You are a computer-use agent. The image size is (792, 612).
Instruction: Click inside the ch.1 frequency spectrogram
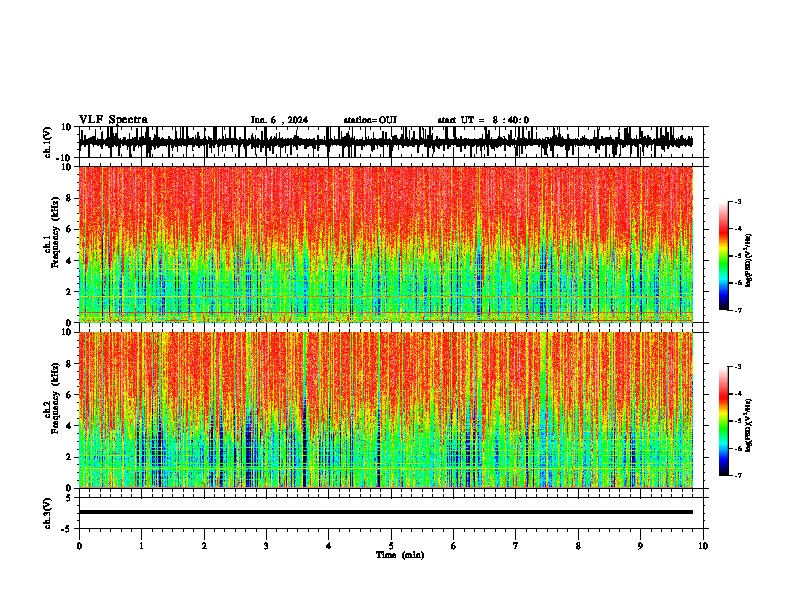[385, 244]
